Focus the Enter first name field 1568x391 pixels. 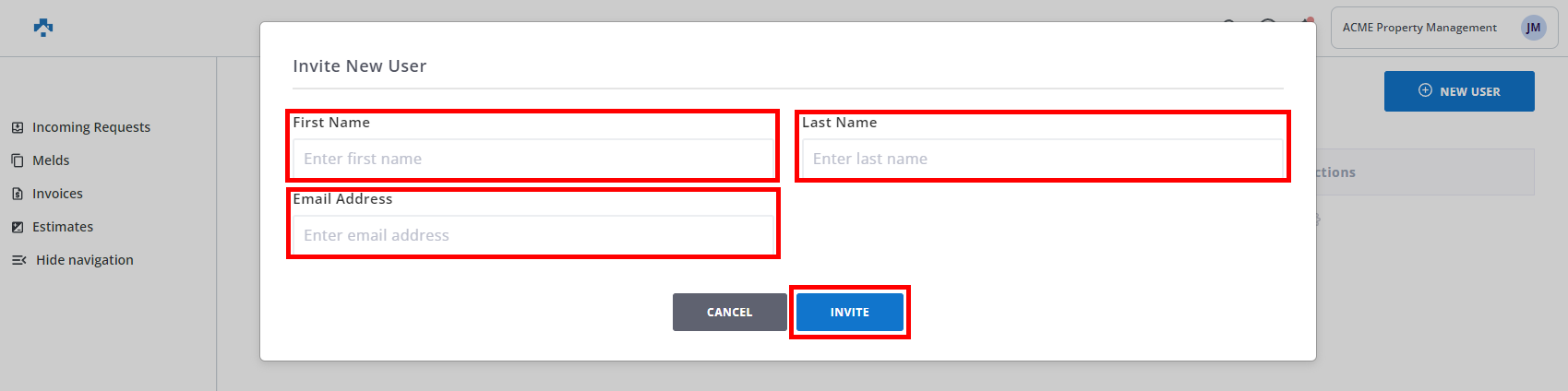[x=533, y=159]
